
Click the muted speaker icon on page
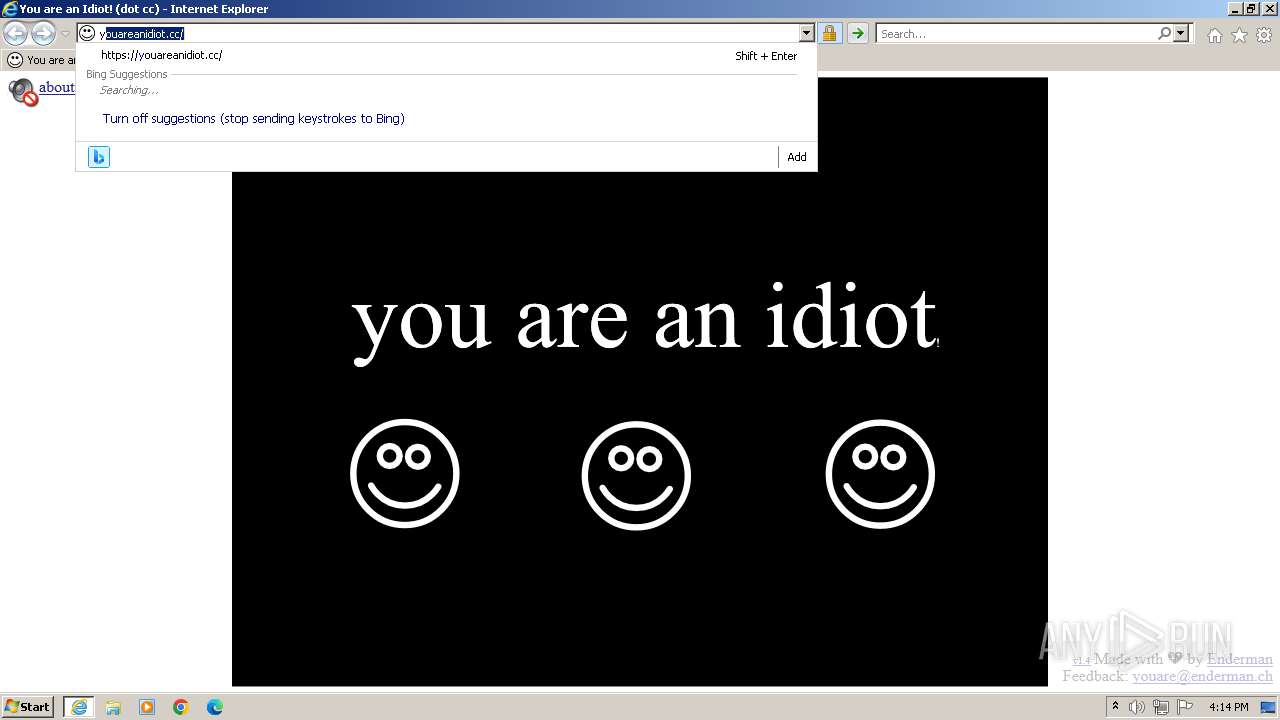(x=23, y=92)
